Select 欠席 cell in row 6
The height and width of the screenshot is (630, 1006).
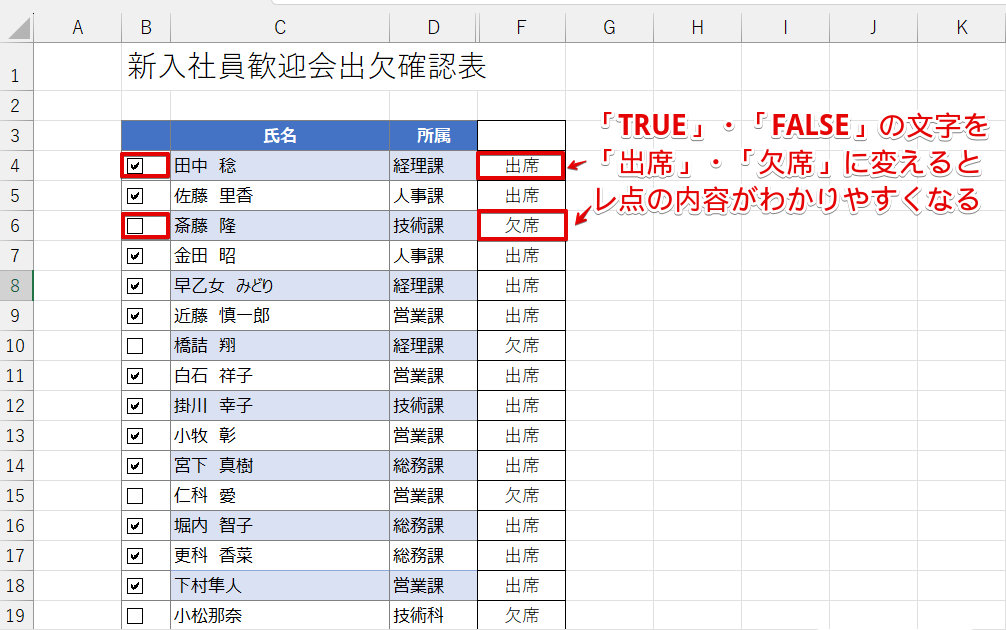click(522, 226)
